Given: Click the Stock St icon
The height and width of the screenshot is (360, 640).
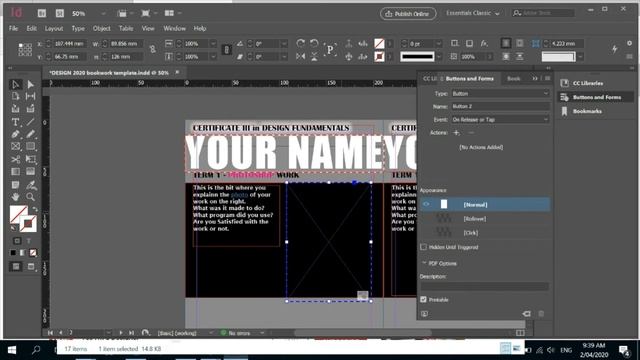Looking at the screenshot, I should [x=60, y=13].
